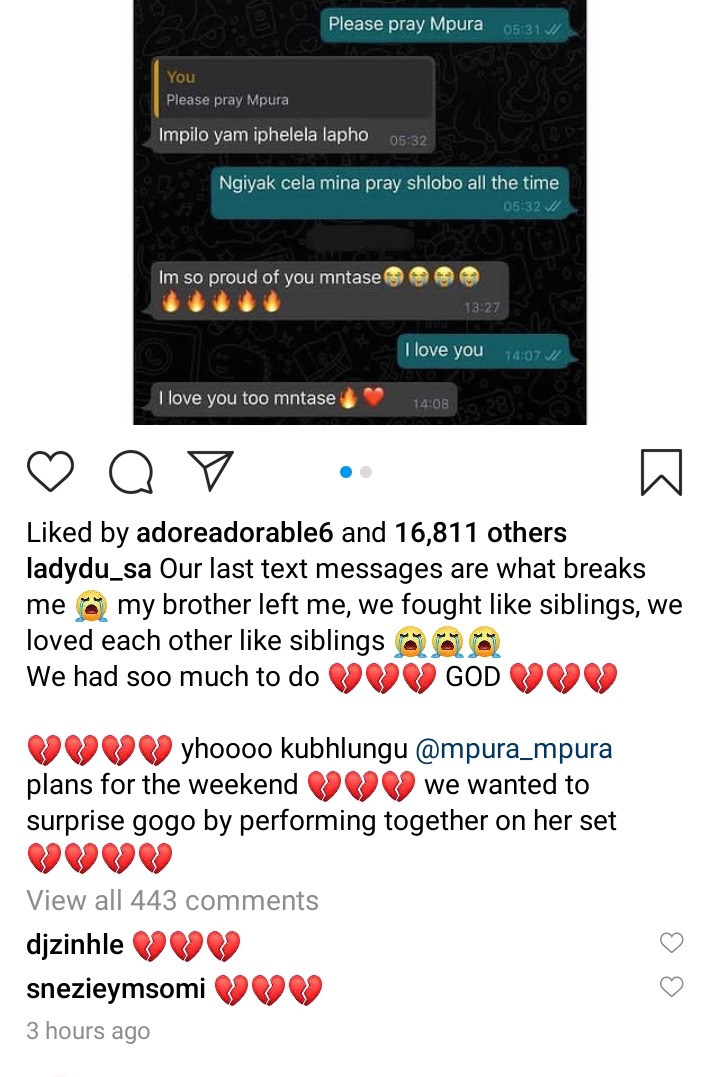Tap @mpura_mpura mention link
This screenshot has width=720, height=1077.
(x=514, y=749)
